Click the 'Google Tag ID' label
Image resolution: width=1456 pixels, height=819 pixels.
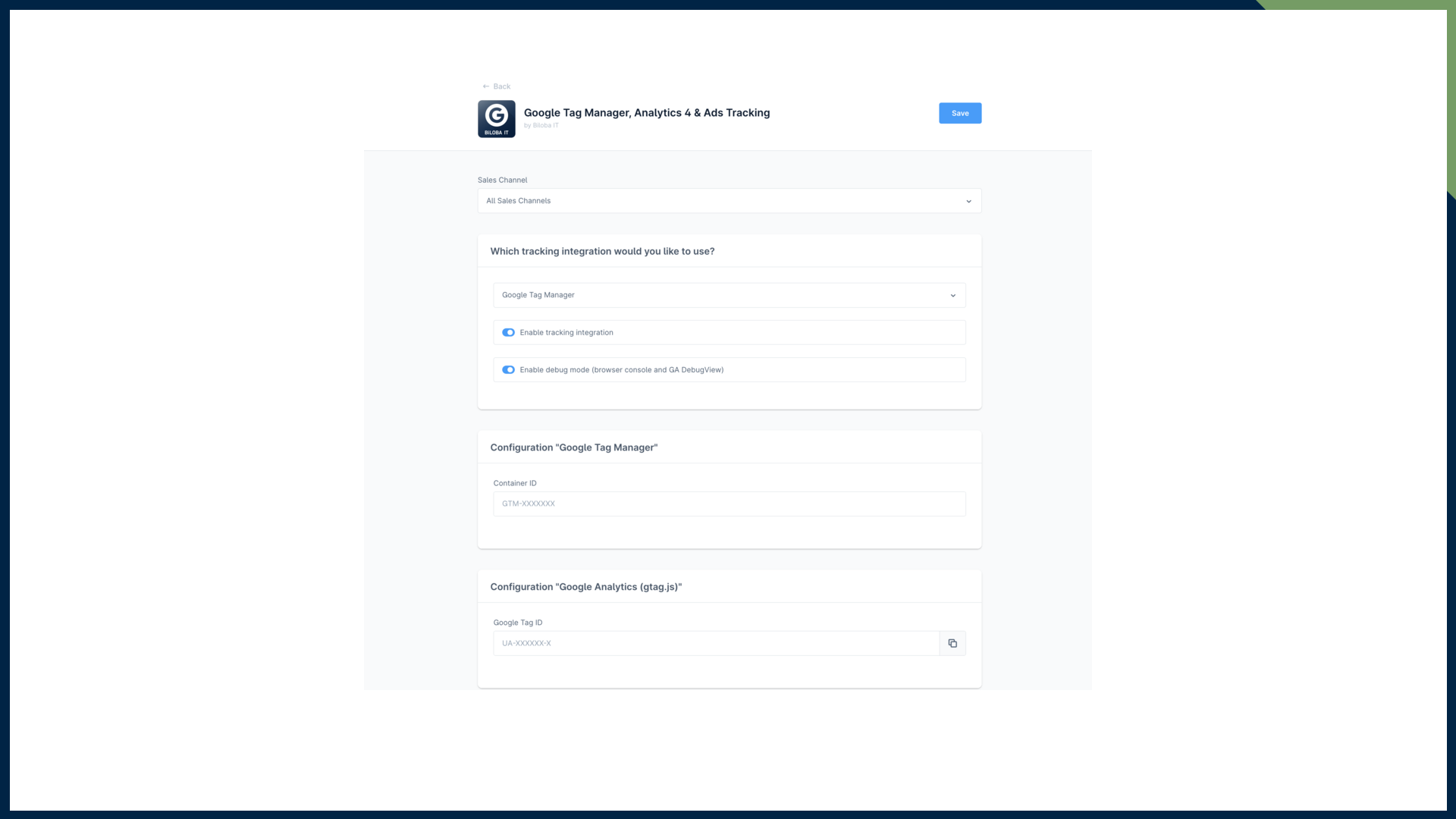pos(518,623)
